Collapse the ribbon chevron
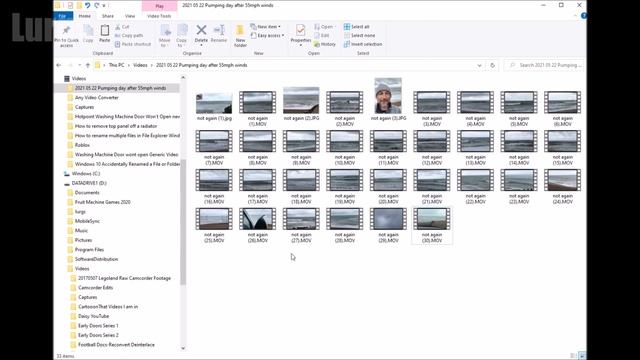Viewport: 640px width, 360px height. pos(576,16)
